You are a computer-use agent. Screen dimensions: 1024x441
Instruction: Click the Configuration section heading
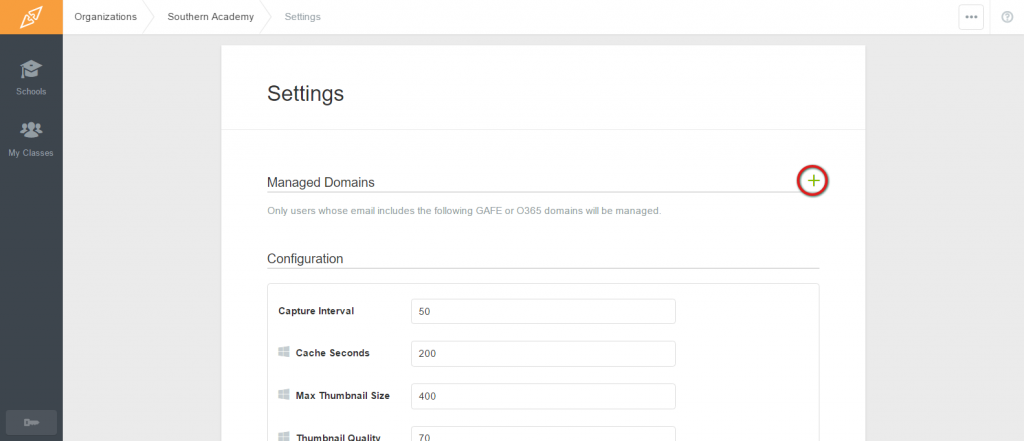pyautogui.click(x=305, y=259)
